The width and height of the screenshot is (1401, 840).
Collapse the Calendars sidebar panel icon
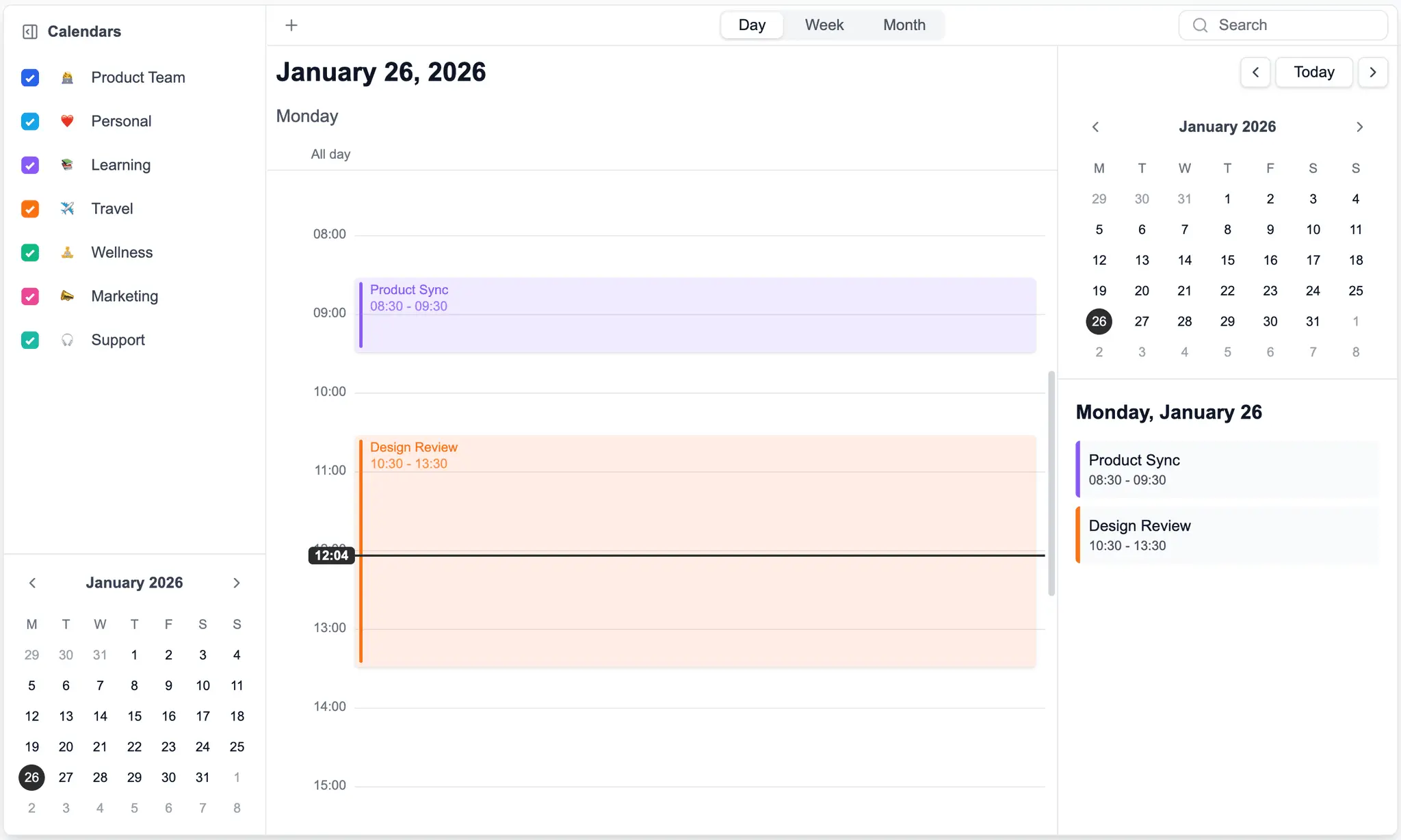click(x=29, y=31)
